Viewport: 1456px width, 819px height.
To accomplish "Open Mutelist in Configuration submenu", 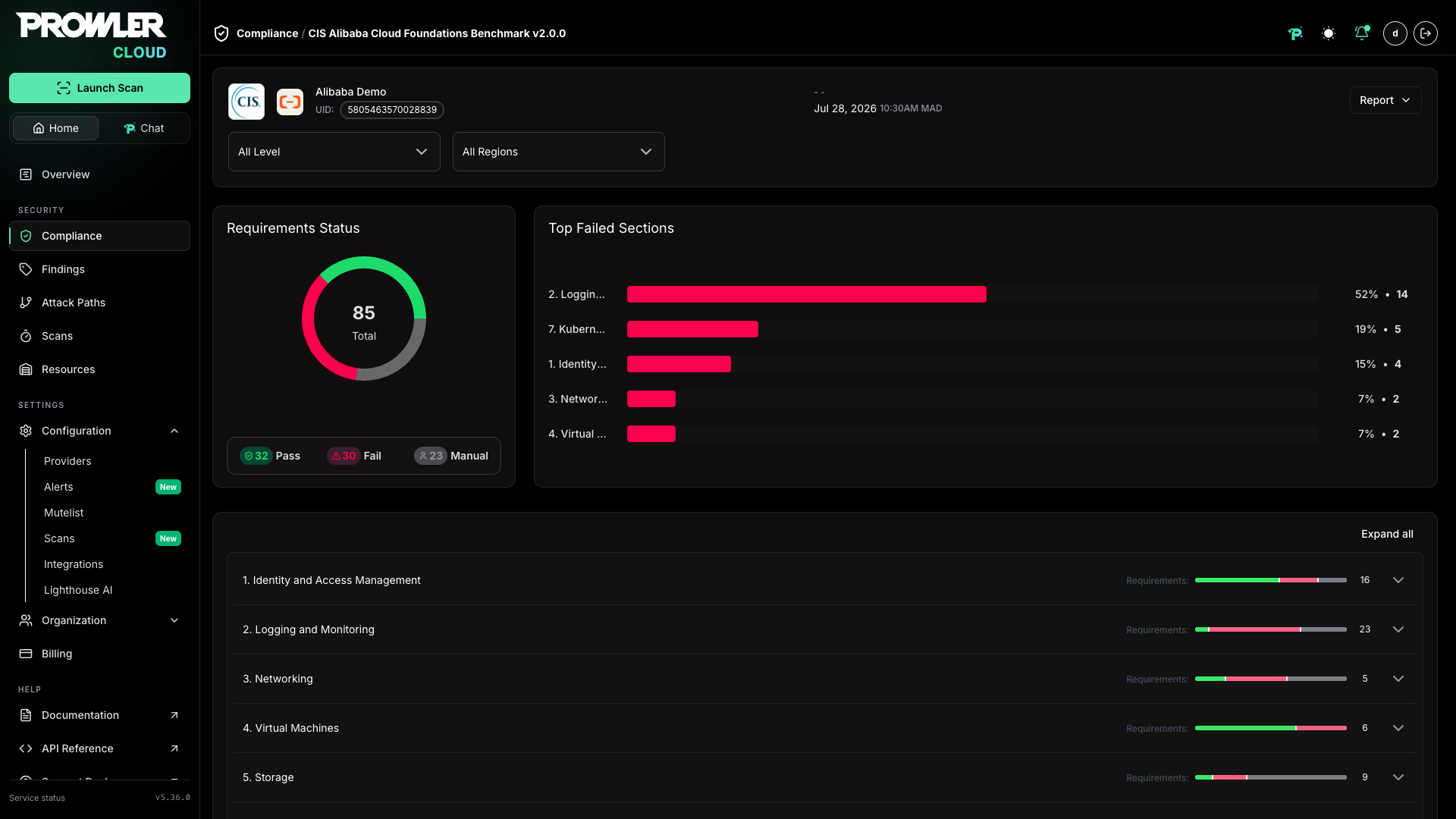I will (x=64, y=513).
